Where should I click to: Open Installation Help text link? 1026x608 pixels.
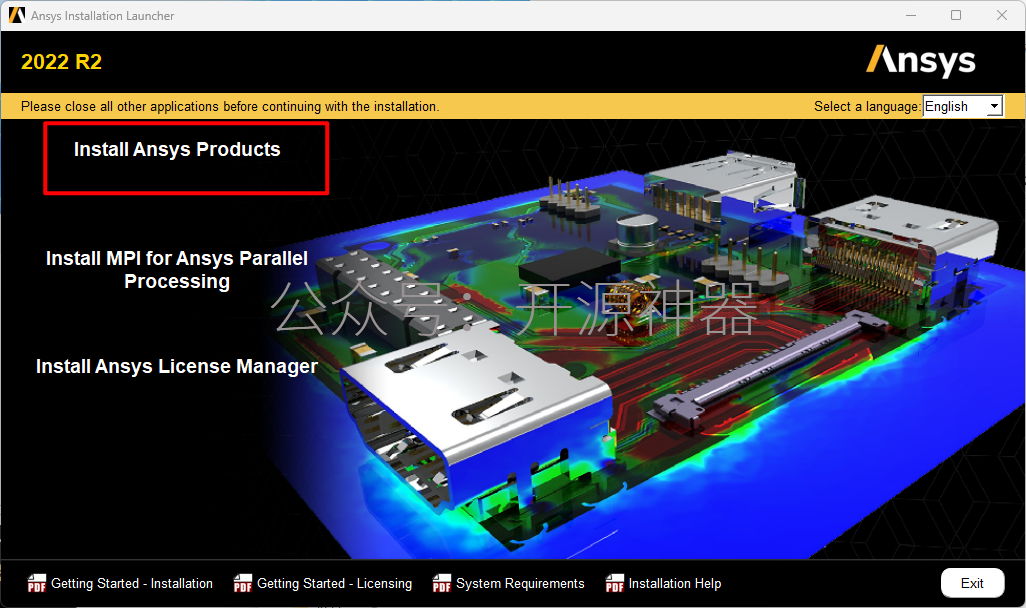click(x=675, y=583)
